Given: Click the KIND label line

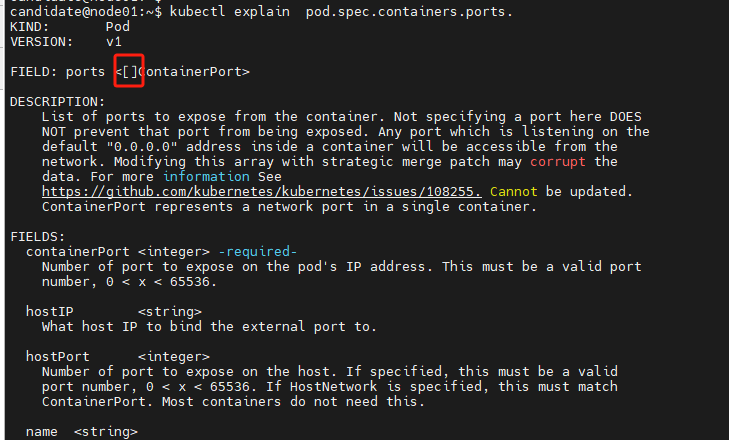Looking at the screenshot, I should tap(30, 26).
